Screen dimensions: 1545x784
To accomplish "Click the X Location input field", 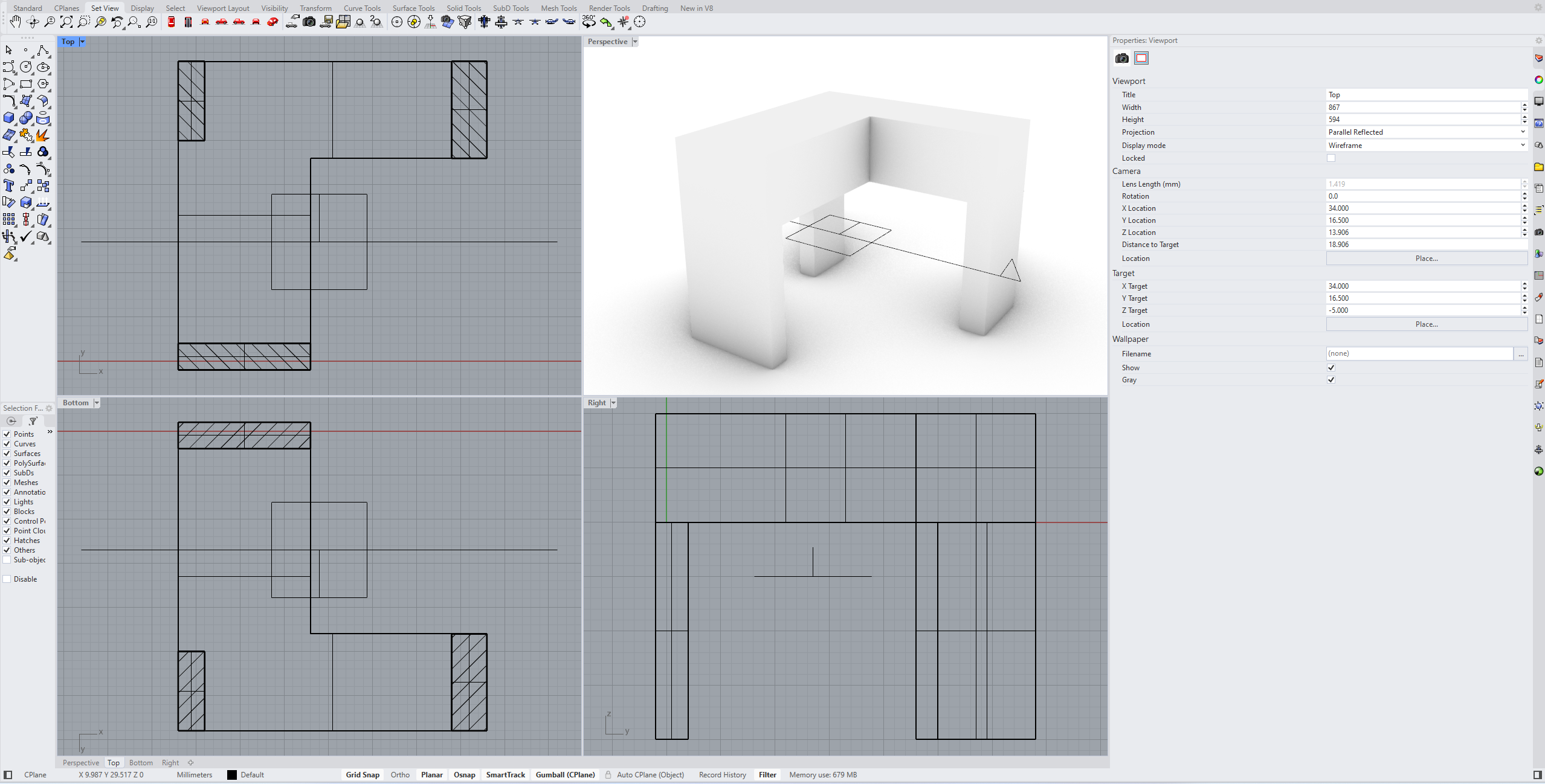I will (1423, 208).
